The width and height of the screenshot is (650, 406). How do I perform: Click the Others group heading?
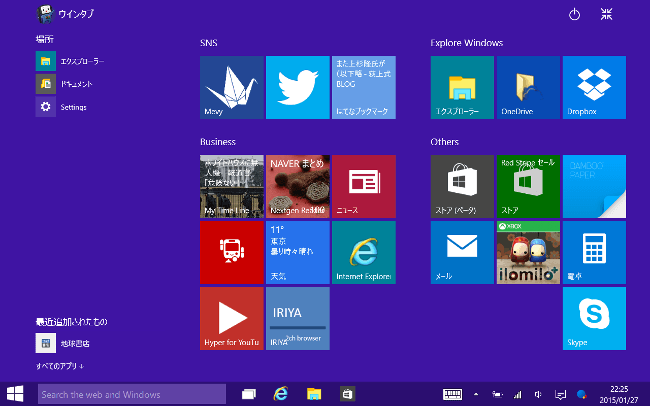444,142
